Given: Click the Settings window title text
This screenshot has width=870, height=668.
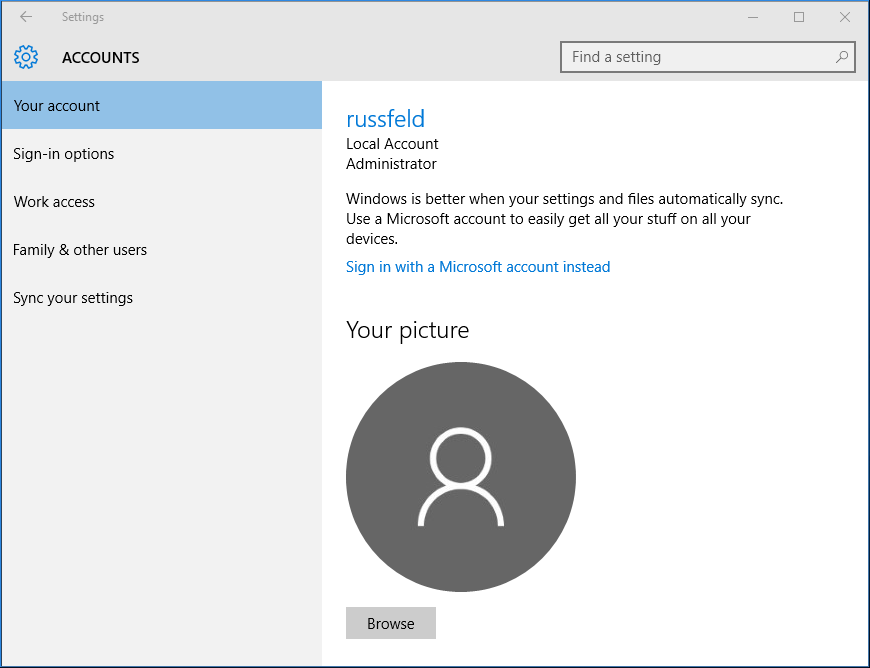Looking at the screenshot, I should pos(82,17).
